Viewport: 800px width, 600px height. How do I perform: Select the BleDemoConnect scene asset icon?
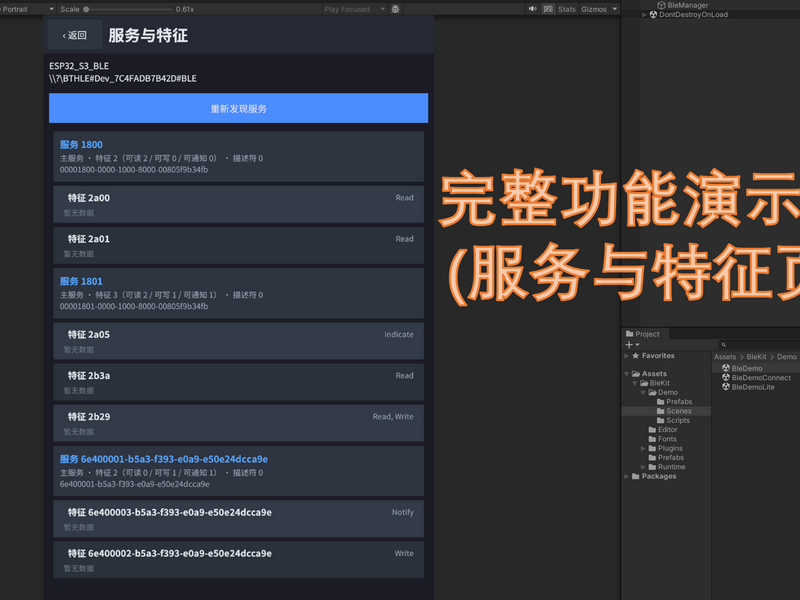726,378
